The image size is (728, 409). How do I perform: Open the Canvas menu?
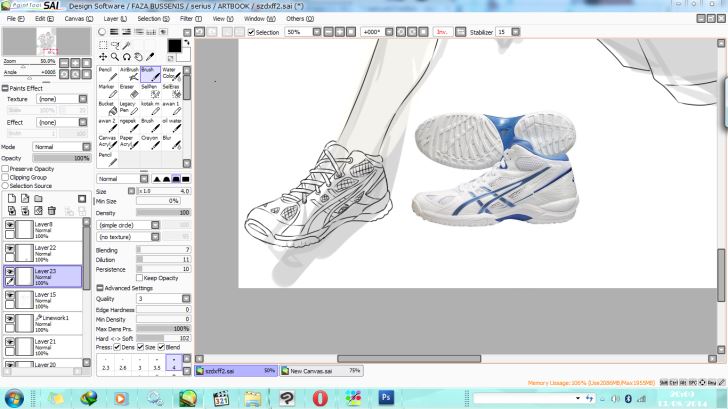pos(78,19)
